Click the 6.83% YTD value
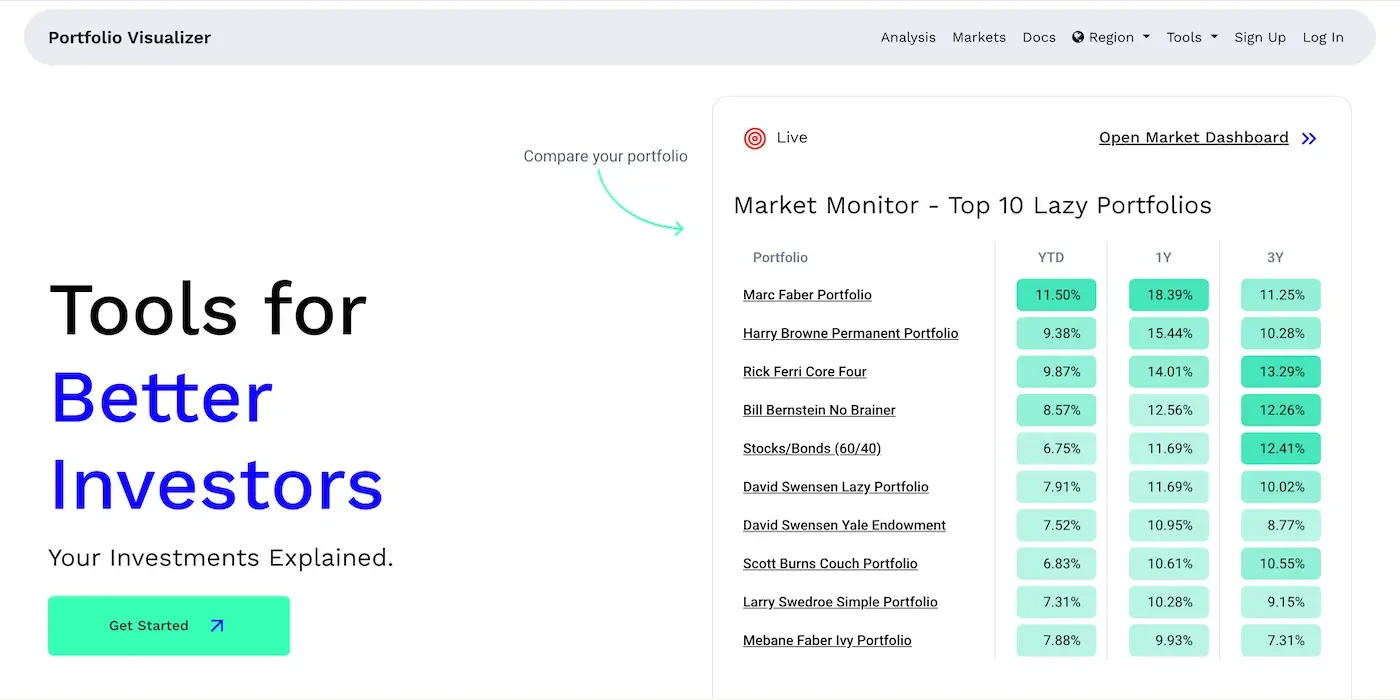 [x=1057, y=564]
